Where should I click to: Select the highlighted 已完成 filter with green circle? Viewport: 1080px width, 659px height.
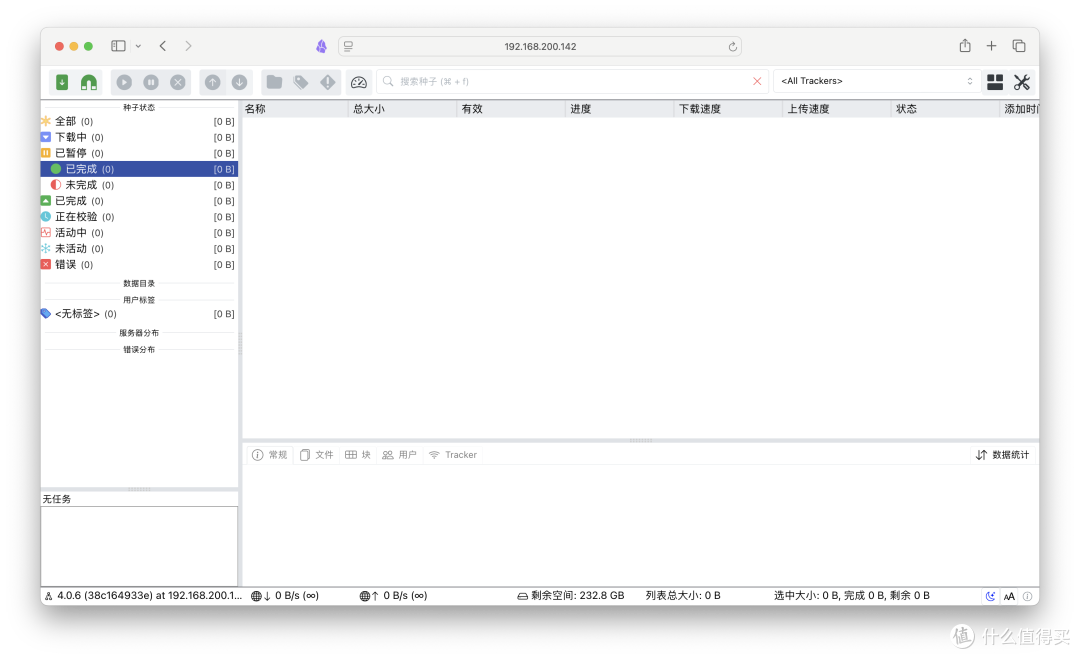pyautogui.click(x=138, y=169)
